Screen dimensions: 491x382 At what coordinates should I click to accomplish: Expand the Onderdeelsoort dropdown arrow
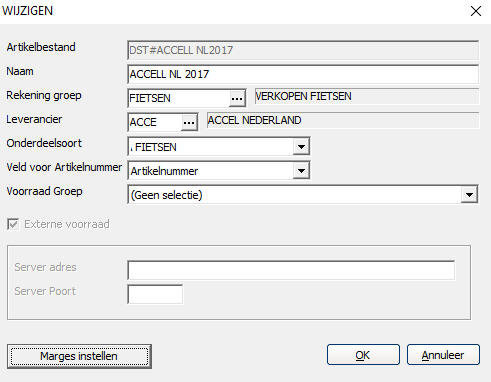click(x=301, y=146)
